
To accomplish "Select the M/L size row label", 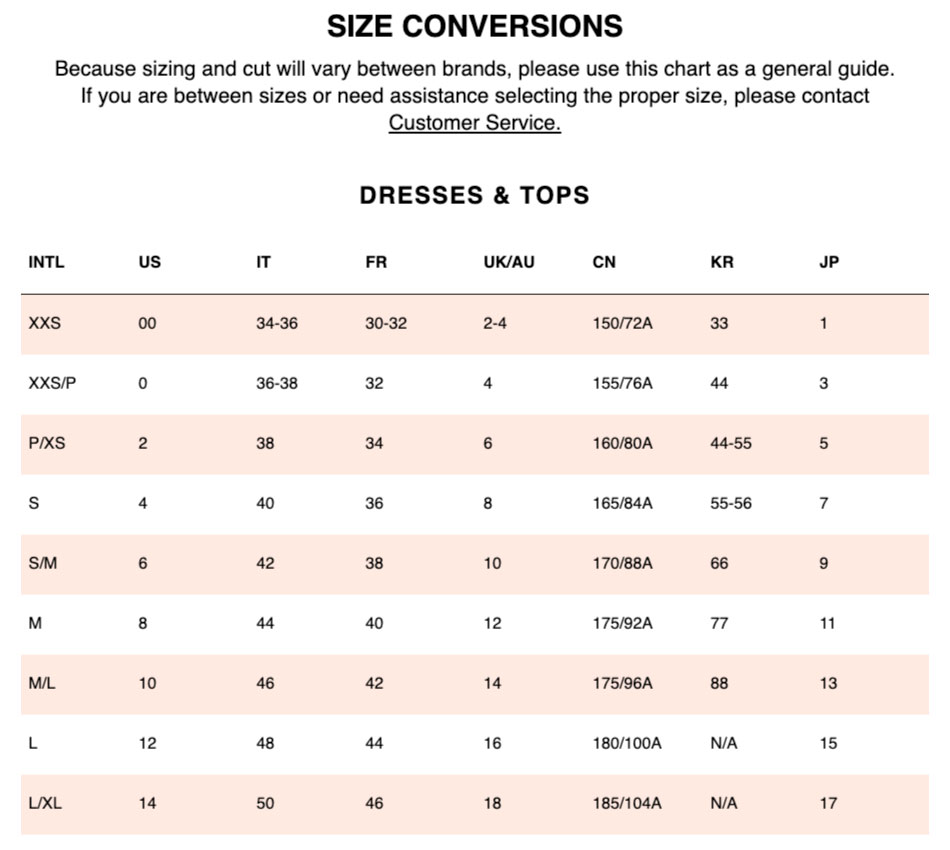I will click(x=42, y=683).
